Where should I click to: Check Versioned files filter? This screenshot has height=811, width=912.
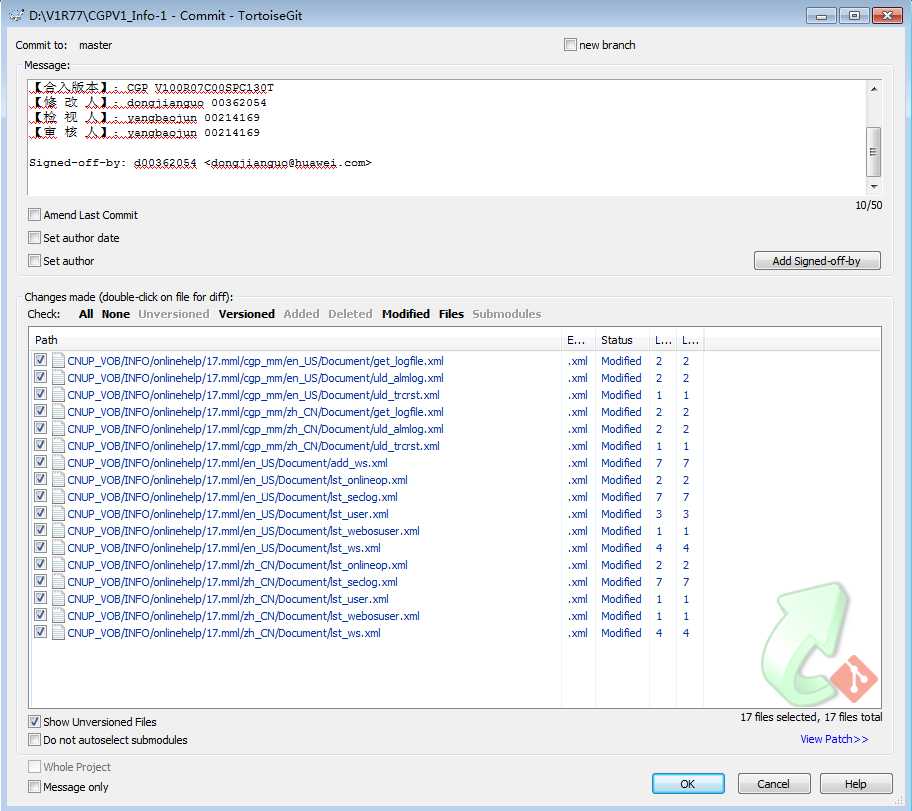[247, 314]
